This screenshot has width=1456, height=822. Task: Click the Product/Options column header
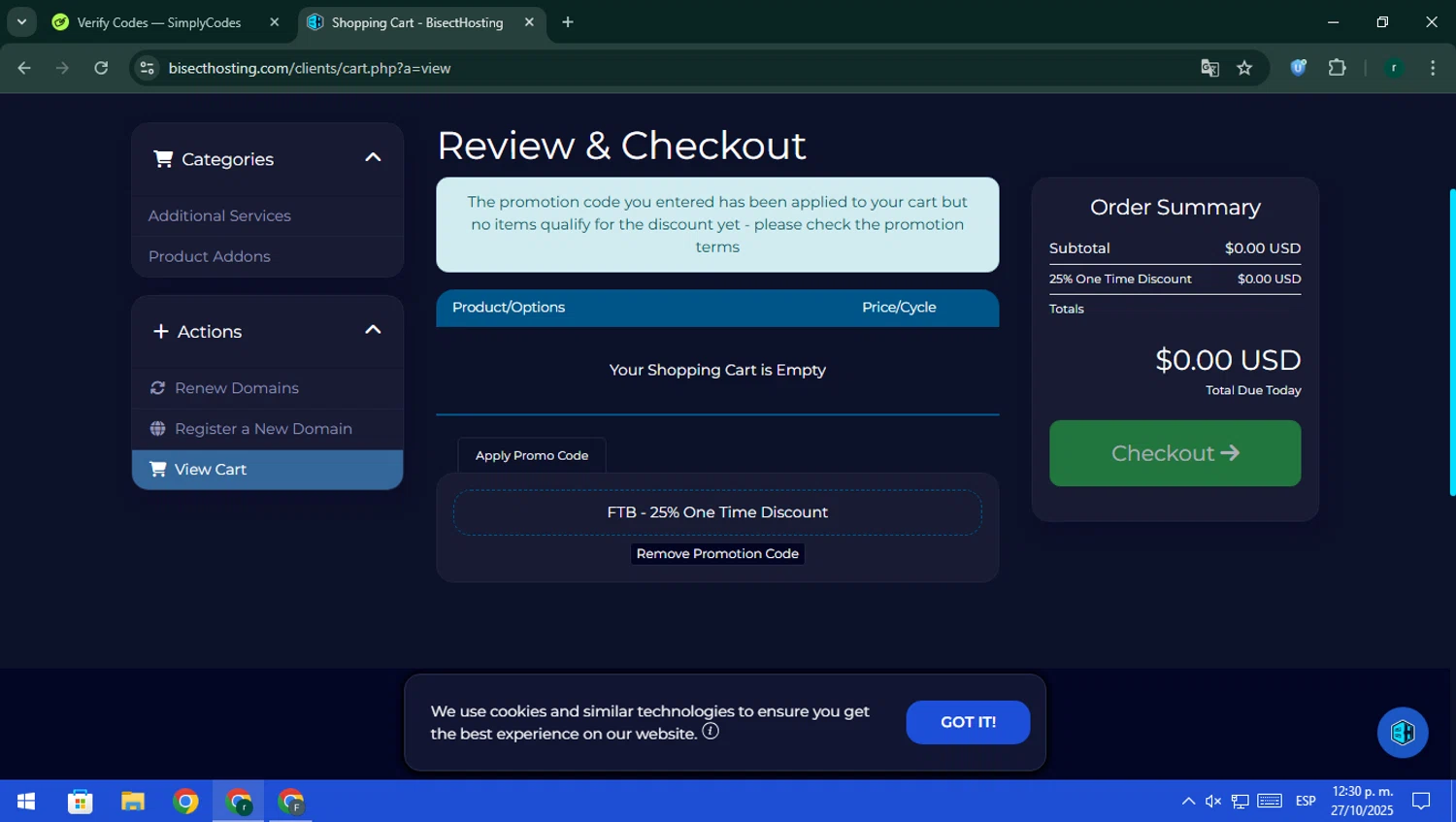(509, 308)
